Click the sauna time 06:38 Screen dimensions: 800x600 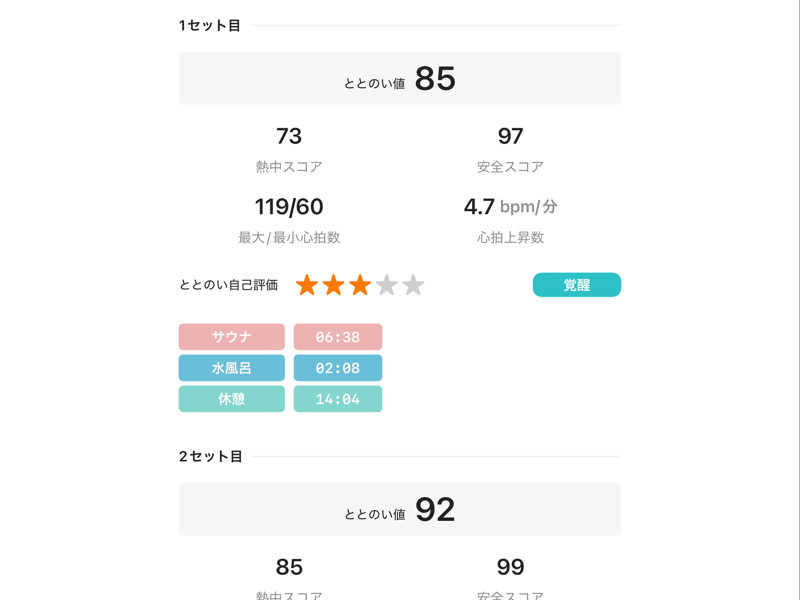[337, 337]
